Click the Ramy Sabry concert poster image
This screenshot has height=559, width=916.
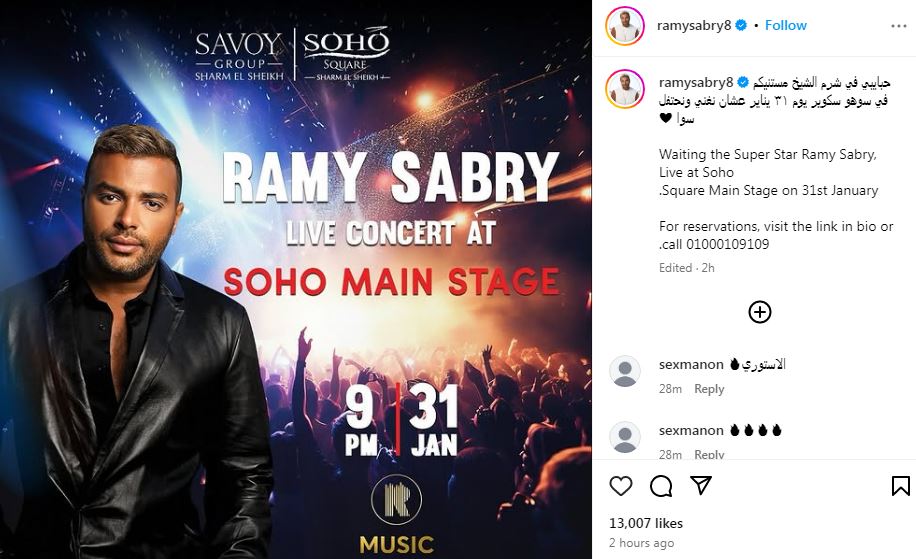[x=296, y=279]
